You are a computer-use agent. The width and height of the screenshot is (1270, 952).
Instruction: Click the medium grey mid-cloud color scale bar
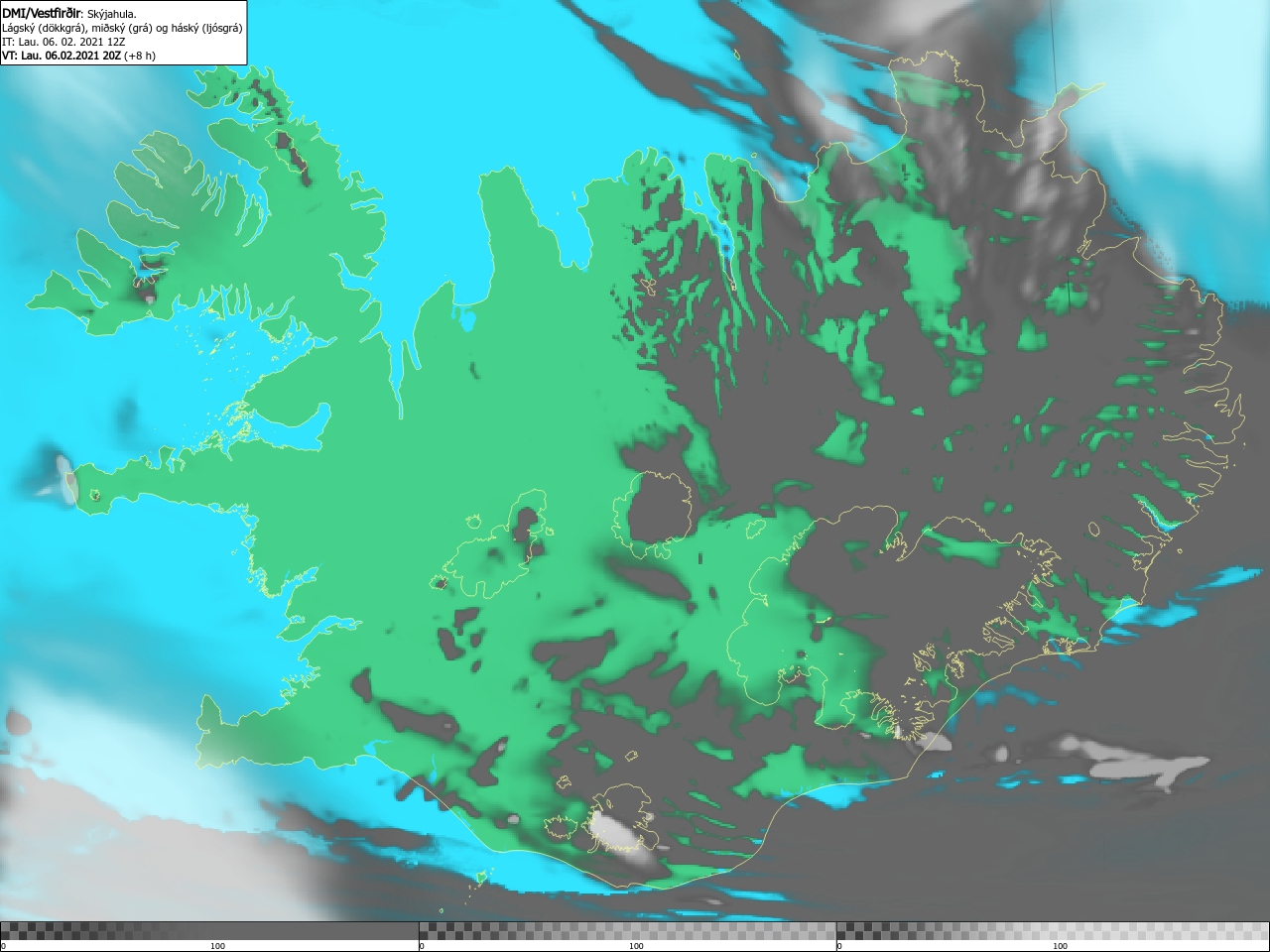[x=628, y=931]
